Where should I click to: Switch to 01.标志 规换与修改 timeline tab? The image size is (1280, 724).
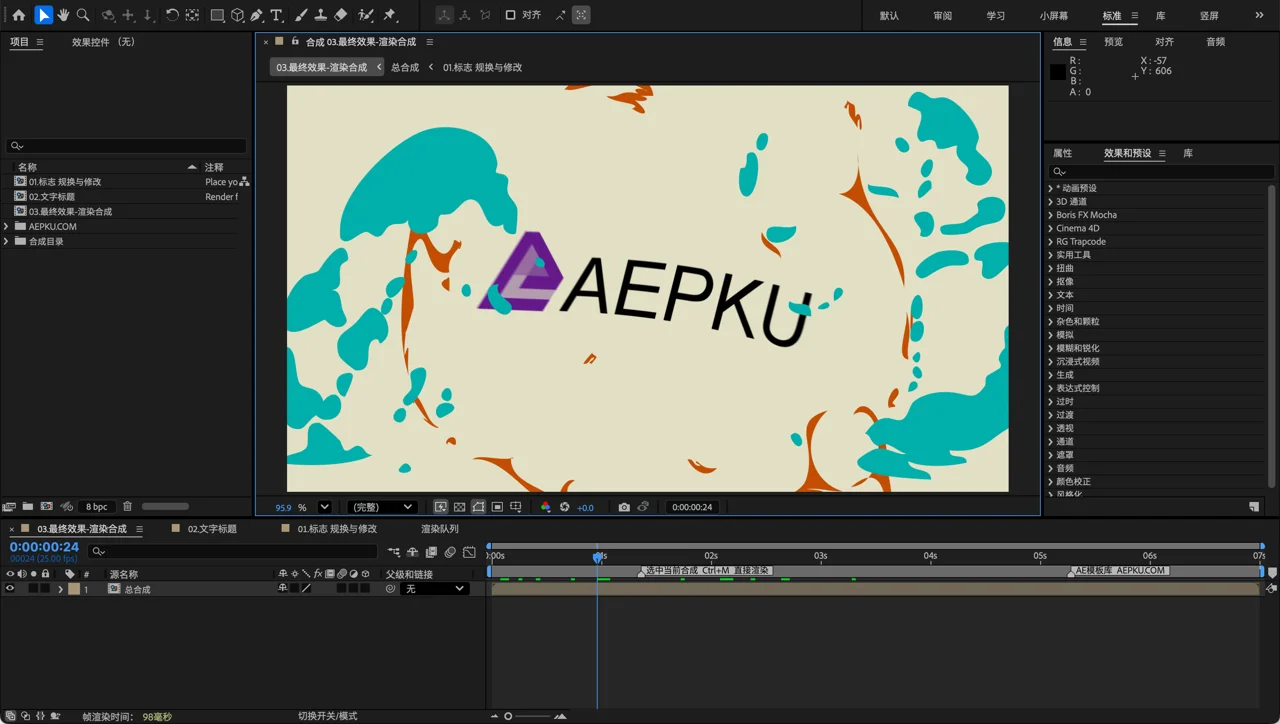point(337,529)
